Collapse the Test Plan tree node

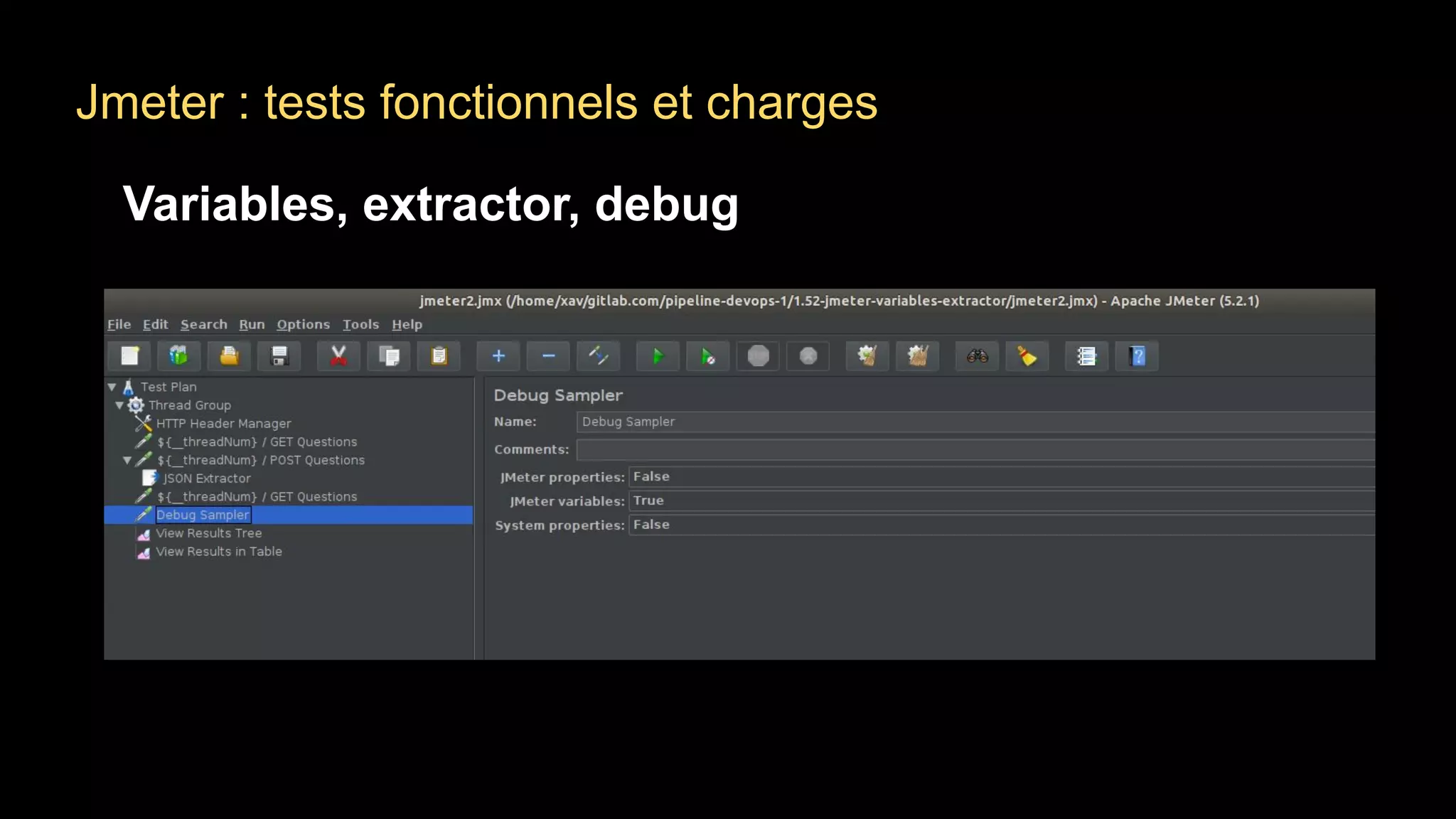click(x=112, y=387)
